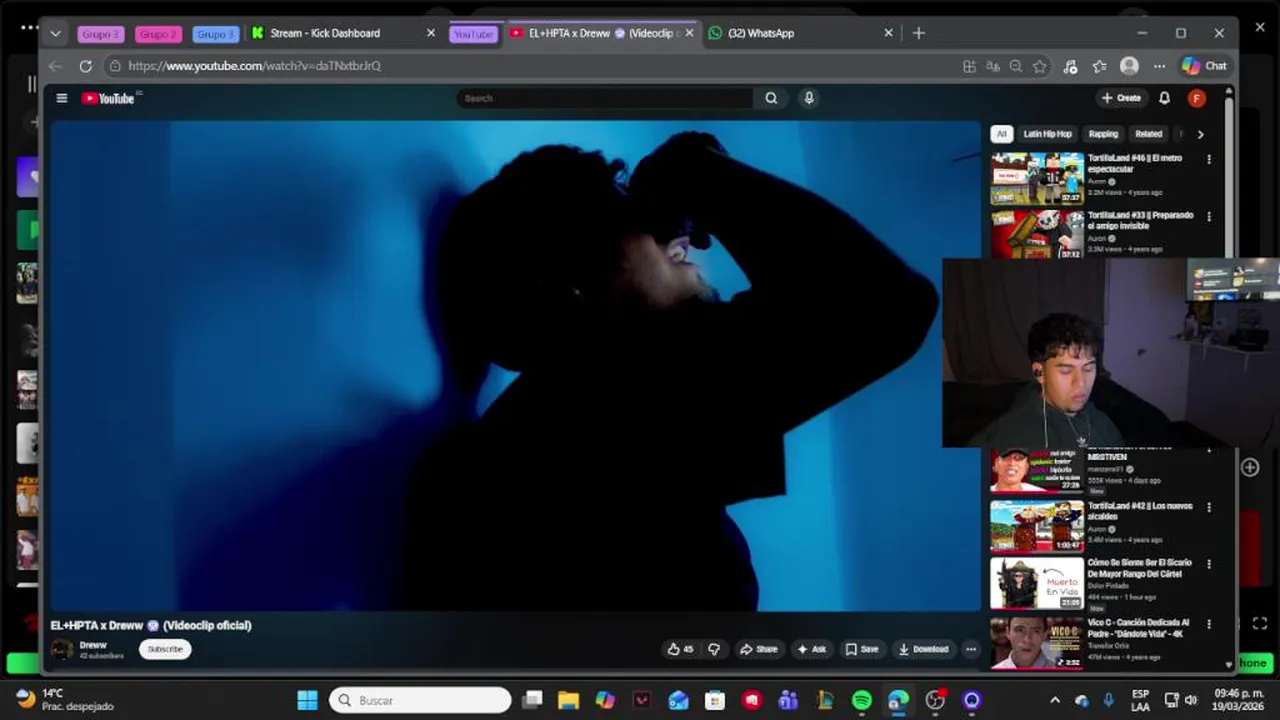Go back using the browser arrow
1280x720 pixels.
tap(55, 66)
